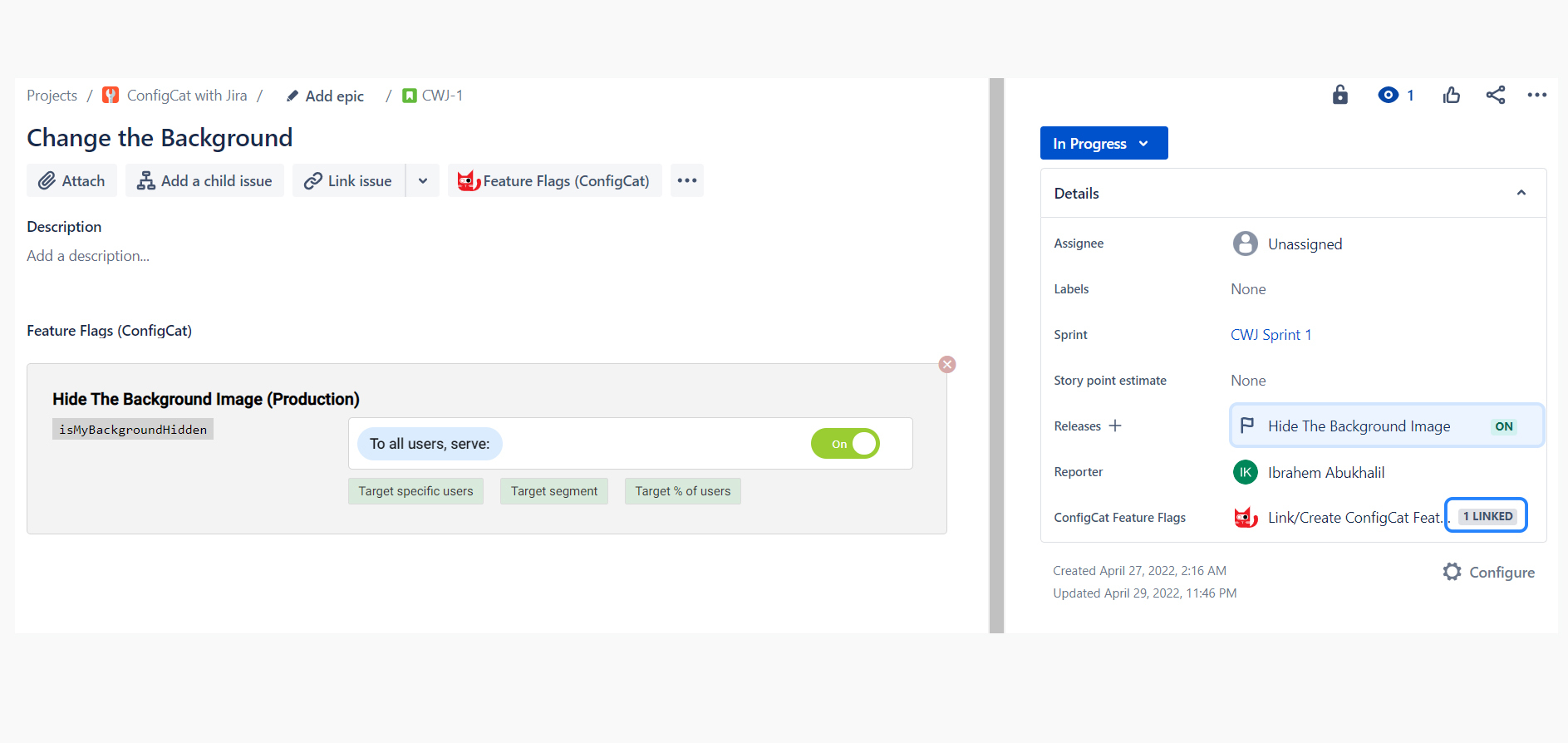Toggle the watch eye icon
This screenshot has height=743, width=1568.
click(x=1388, y=95)
